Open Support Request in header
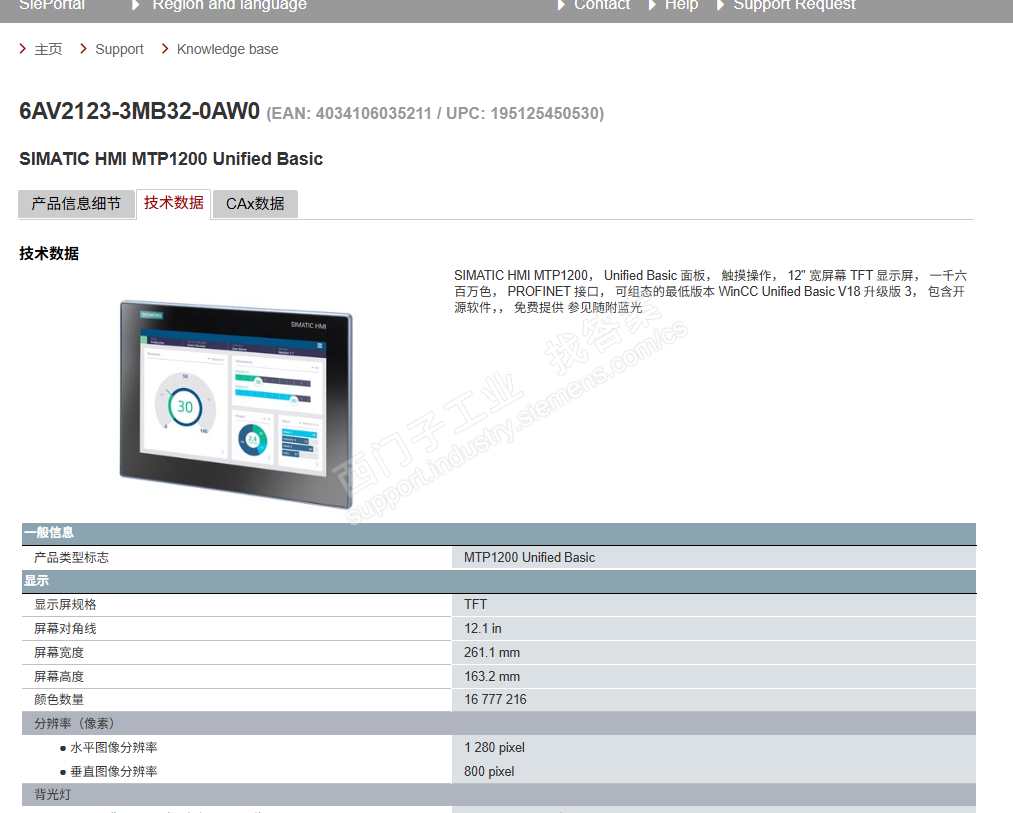The image size is (1013, 813). (x=794, y=5)
